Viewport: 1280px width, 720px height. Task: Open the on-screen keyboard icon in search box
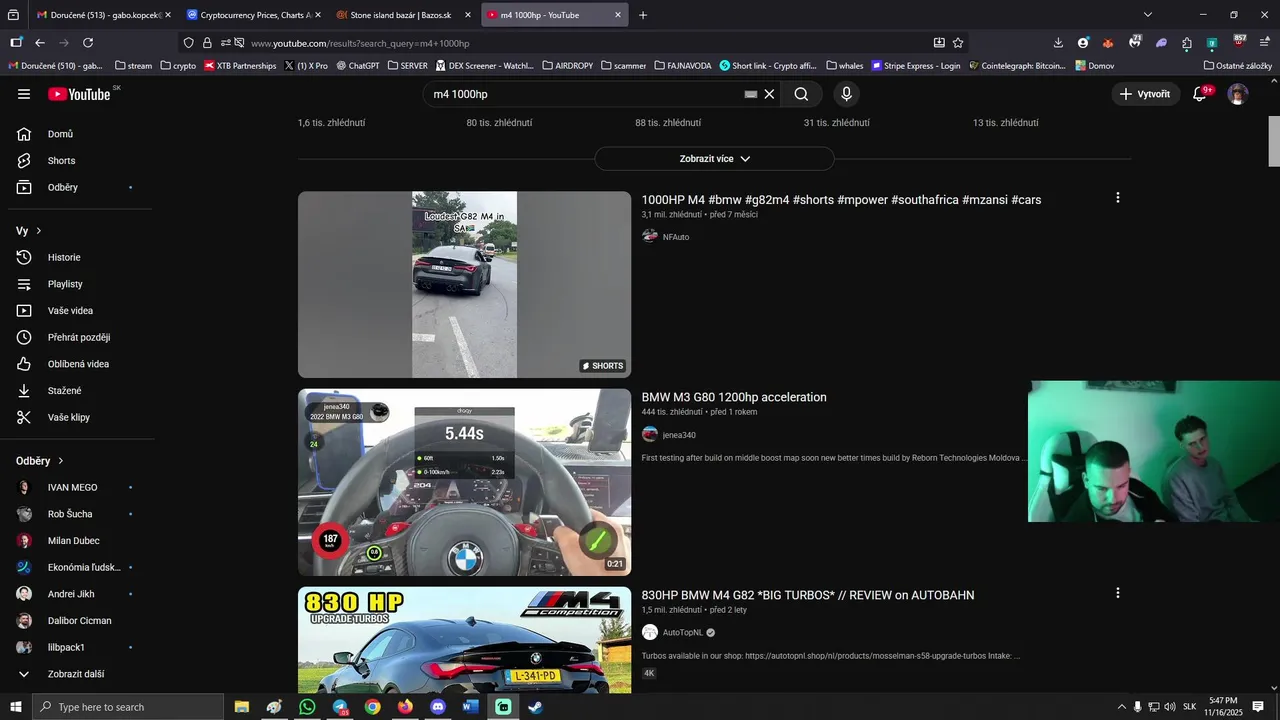(x=751, y=94)
